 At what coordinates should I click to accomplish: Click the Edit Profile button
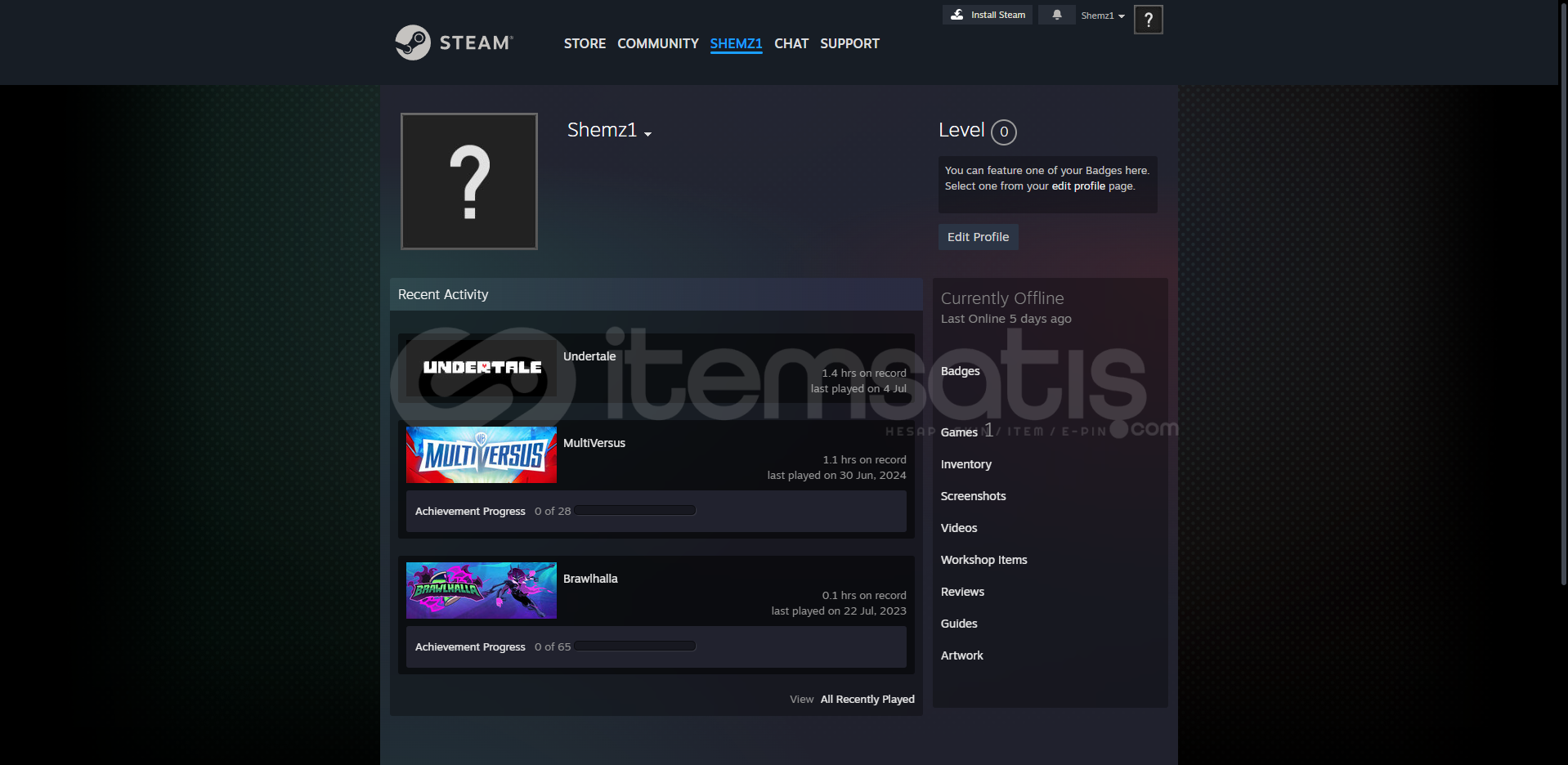[978, 237]
